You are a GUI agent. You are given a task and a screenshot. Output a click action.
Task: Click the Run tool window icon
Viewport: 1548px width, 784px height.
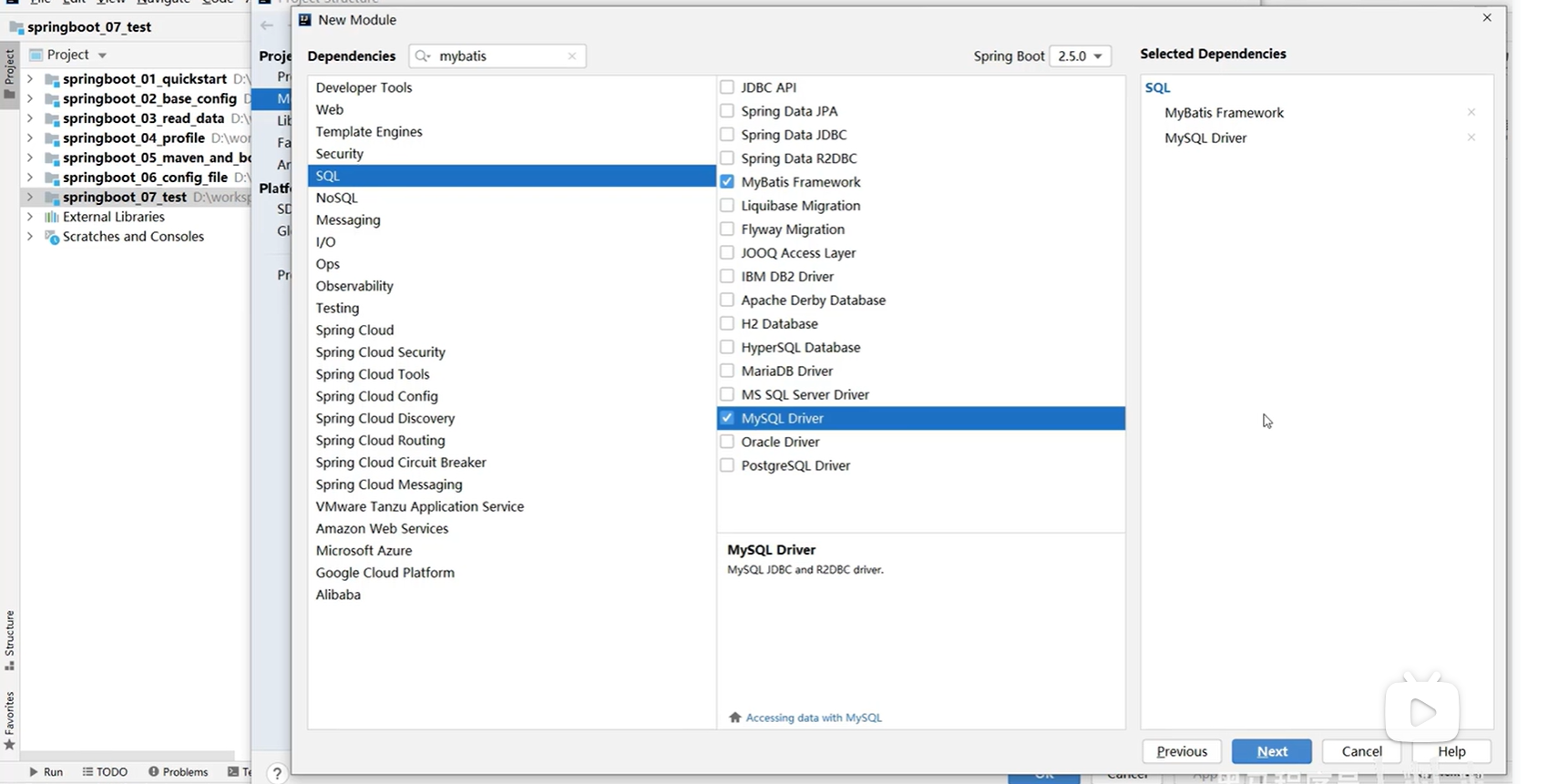(x=34, y=772)
